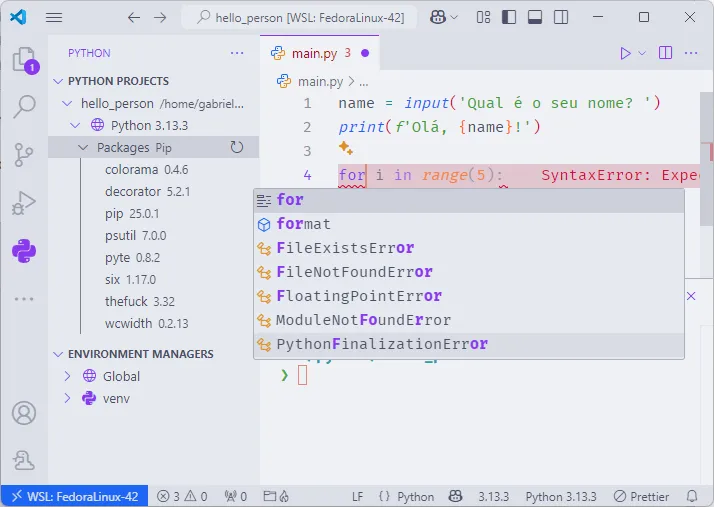
Task: Toggle the bottom panel visibility
Action: (x=535, y=17)
